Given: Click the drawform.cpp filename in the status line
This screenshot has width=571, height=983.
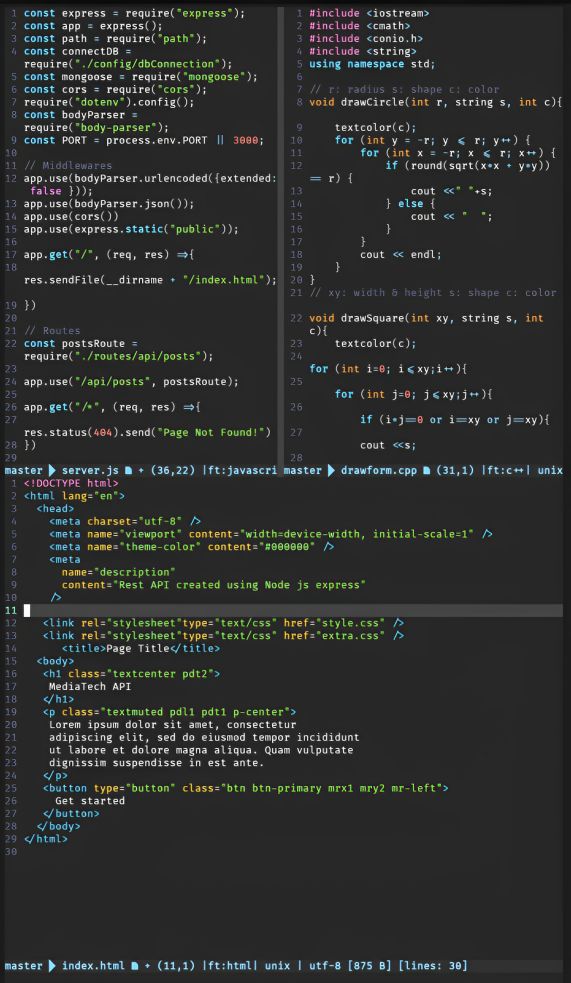Looking at the screenshot, I should 379,470.
